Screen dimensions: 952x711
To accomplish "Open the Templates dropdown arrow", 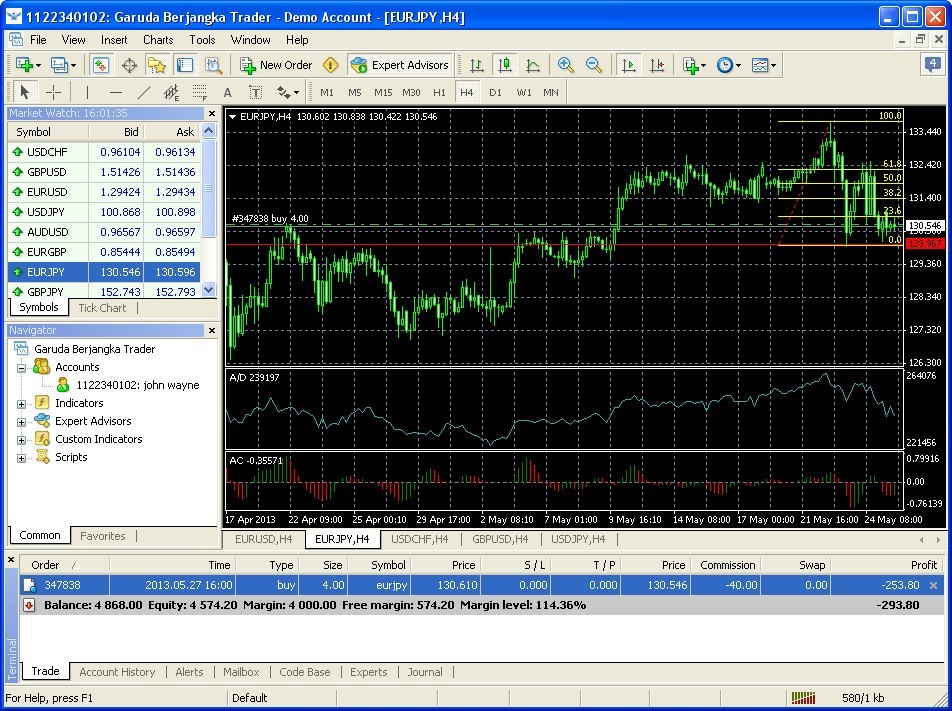I will [773, 65].
